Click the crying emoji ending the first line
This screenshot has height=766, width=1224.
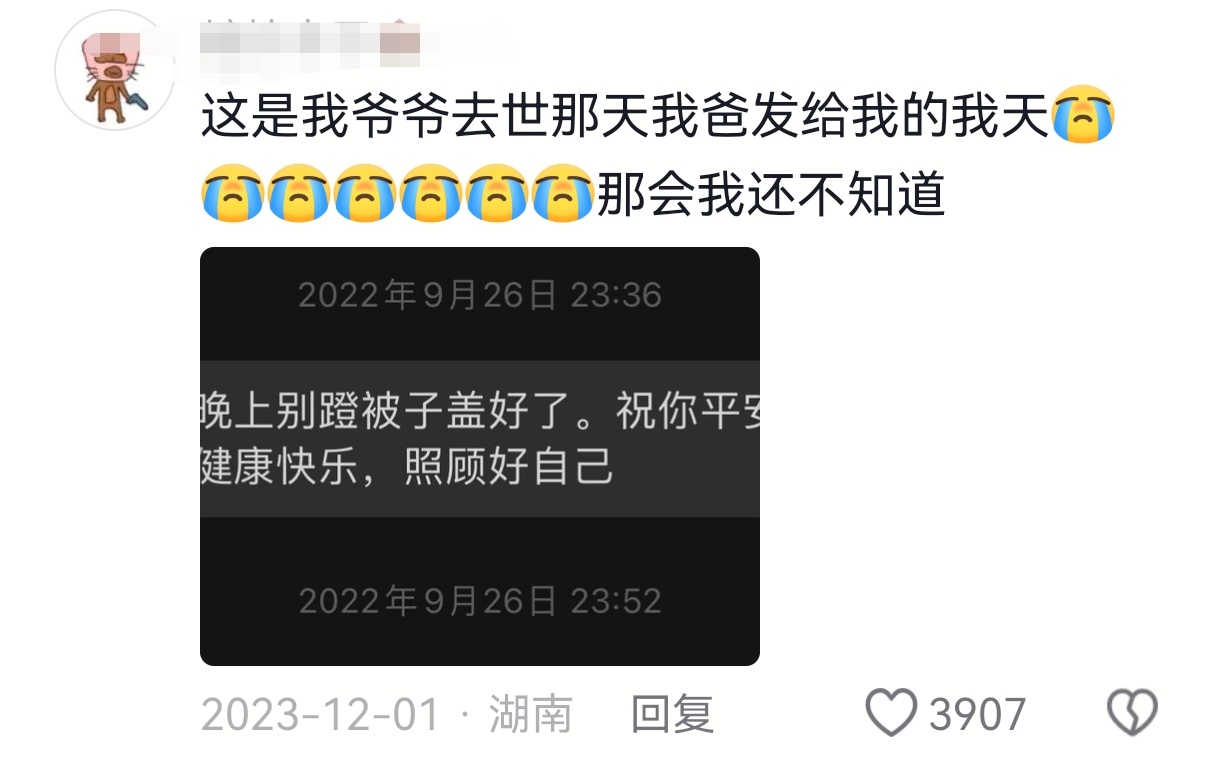click(1084, 118)
